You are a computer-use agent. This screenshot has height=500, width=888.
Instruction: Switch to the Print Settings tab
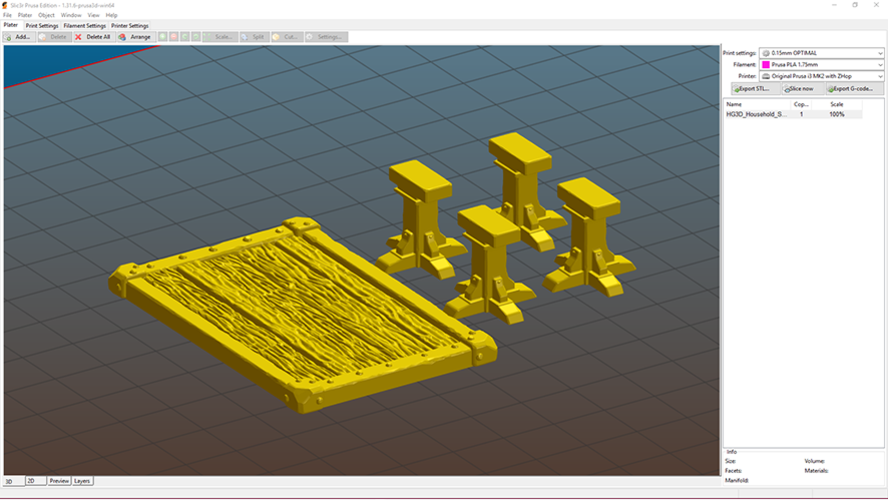point(42,25)
